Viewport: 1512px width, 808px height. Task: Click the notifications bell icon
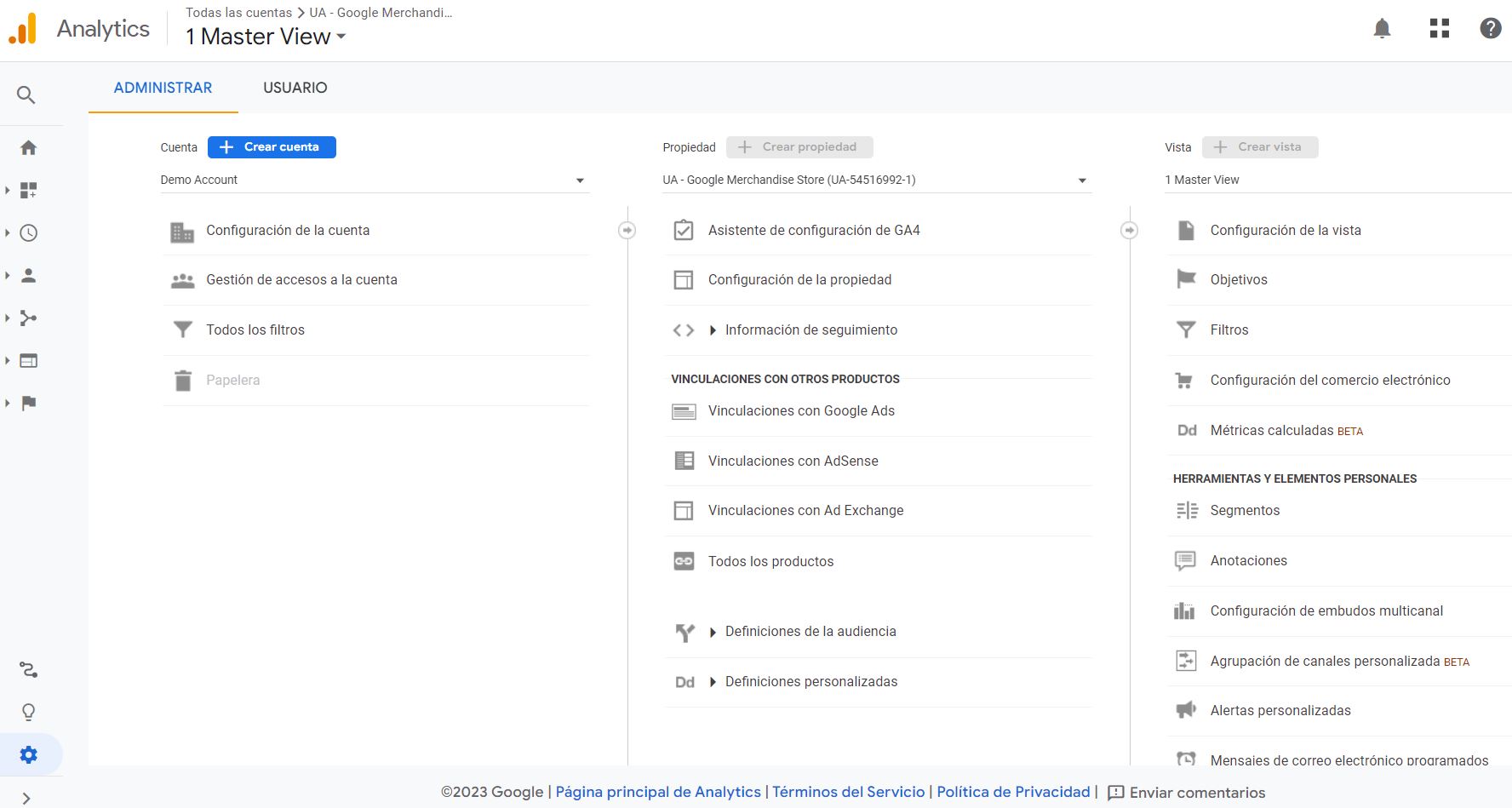(1382, 29)
